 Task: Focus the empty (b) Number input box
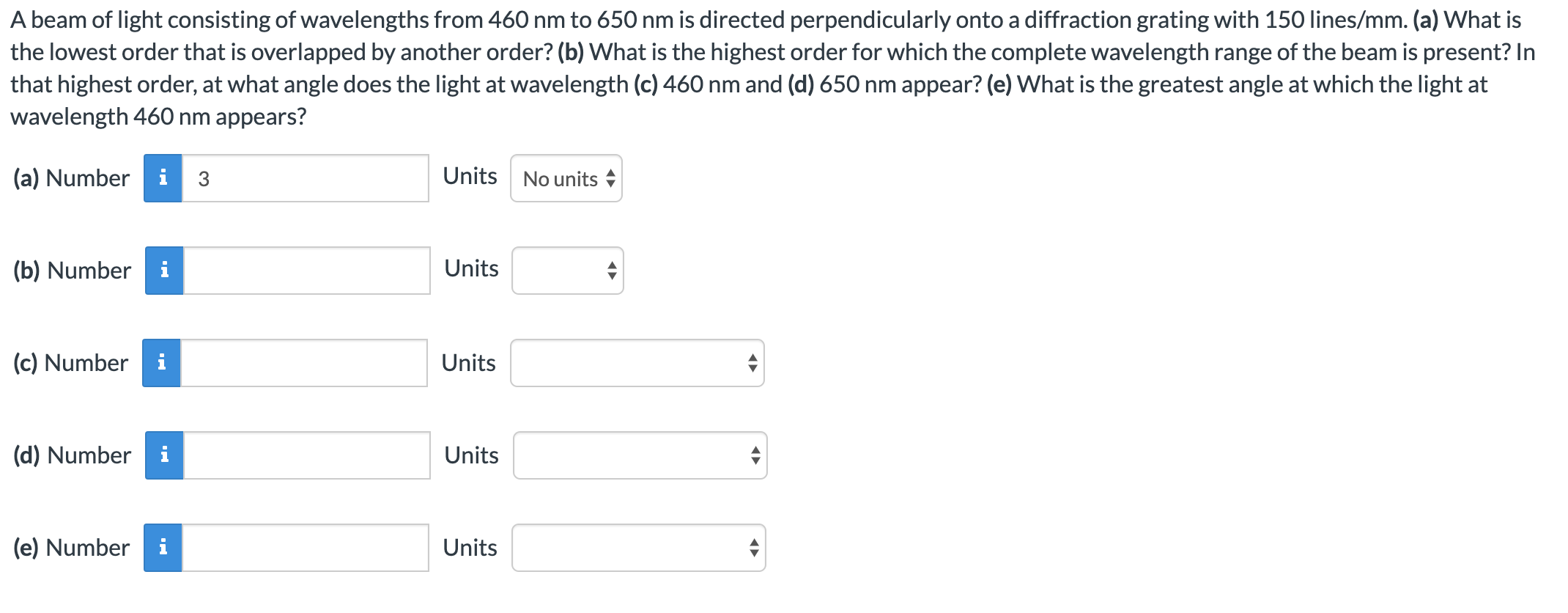[306, 271]
